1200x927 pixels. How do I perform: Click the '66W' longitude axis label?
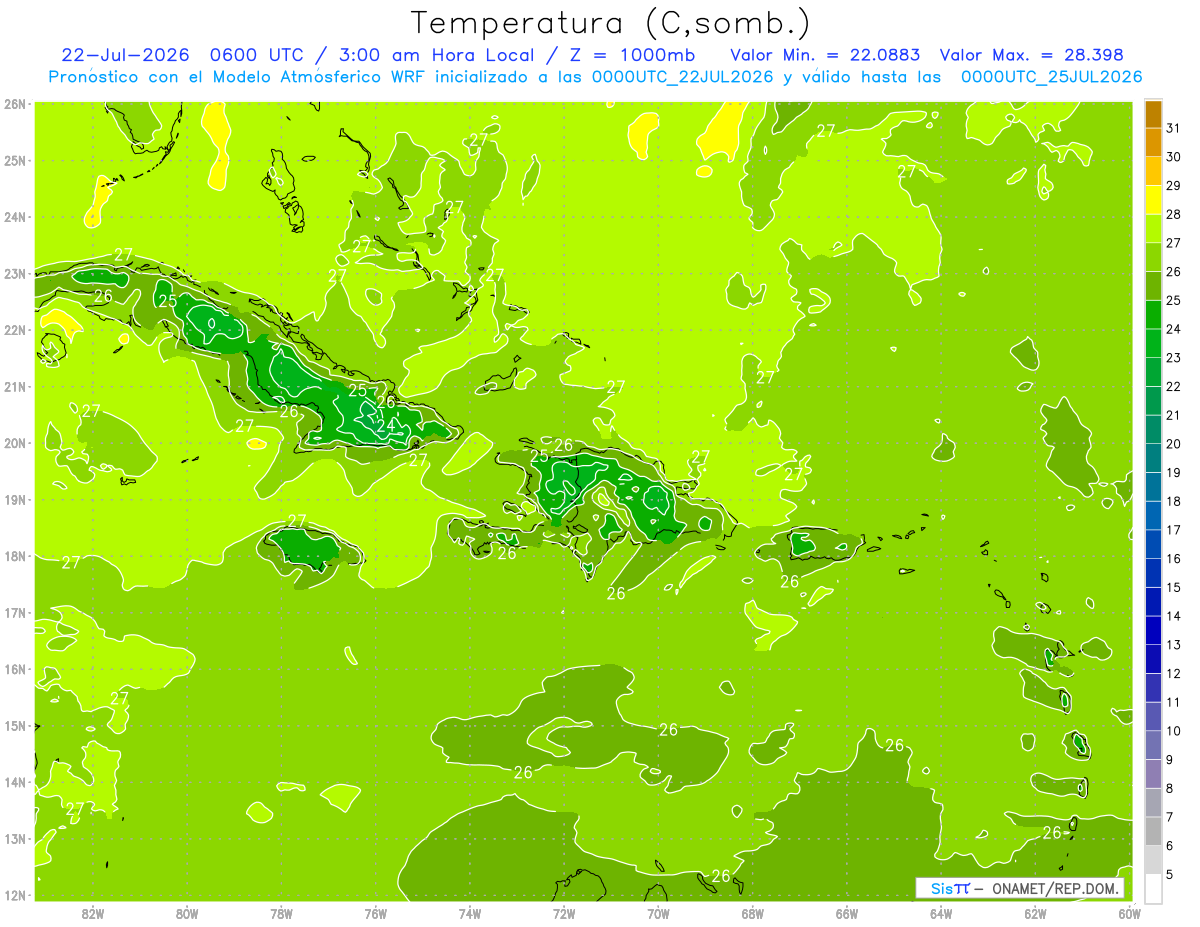point(847,913)
